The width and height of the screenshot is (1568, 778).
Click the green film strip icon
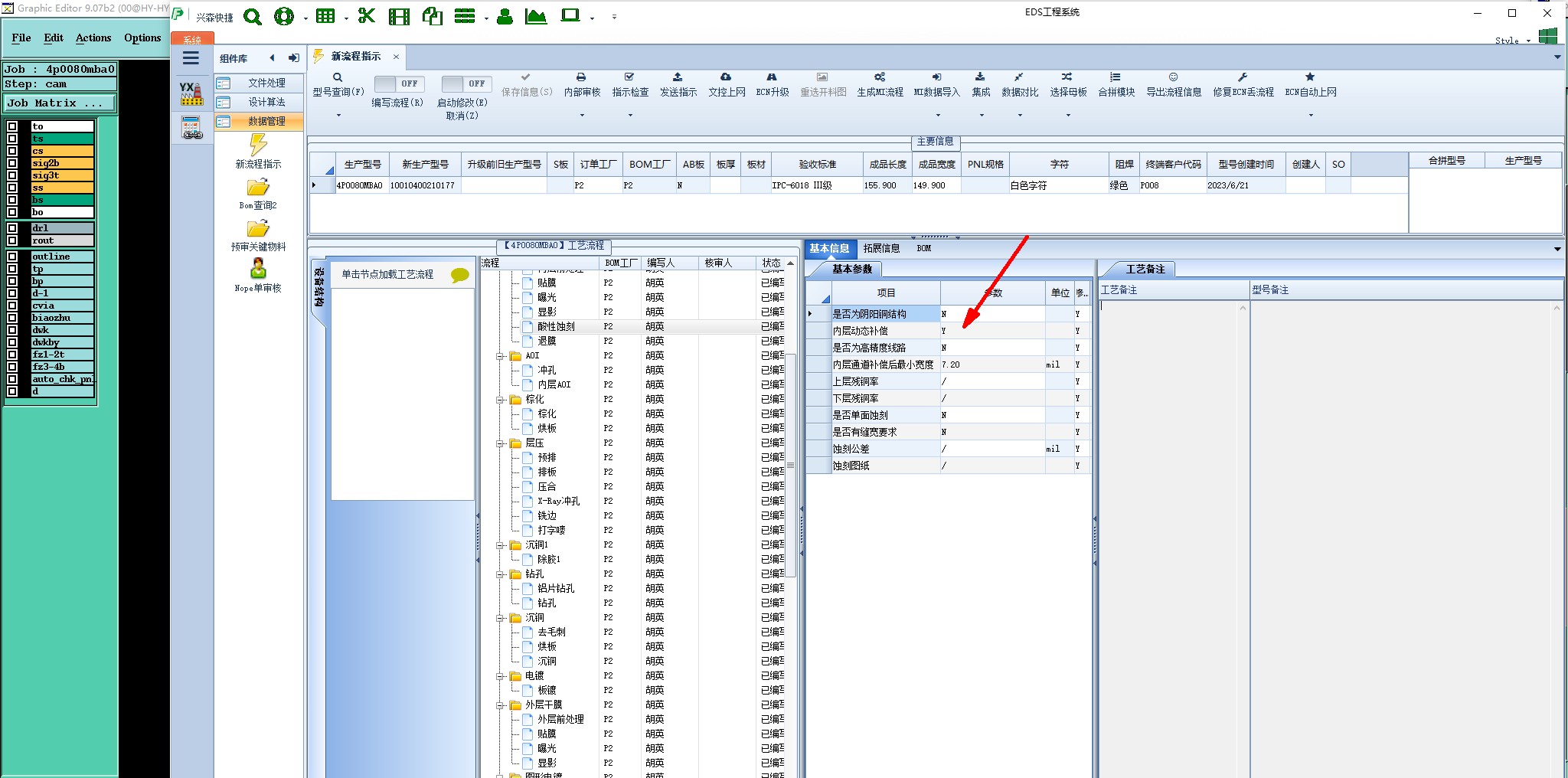point(399,16)
